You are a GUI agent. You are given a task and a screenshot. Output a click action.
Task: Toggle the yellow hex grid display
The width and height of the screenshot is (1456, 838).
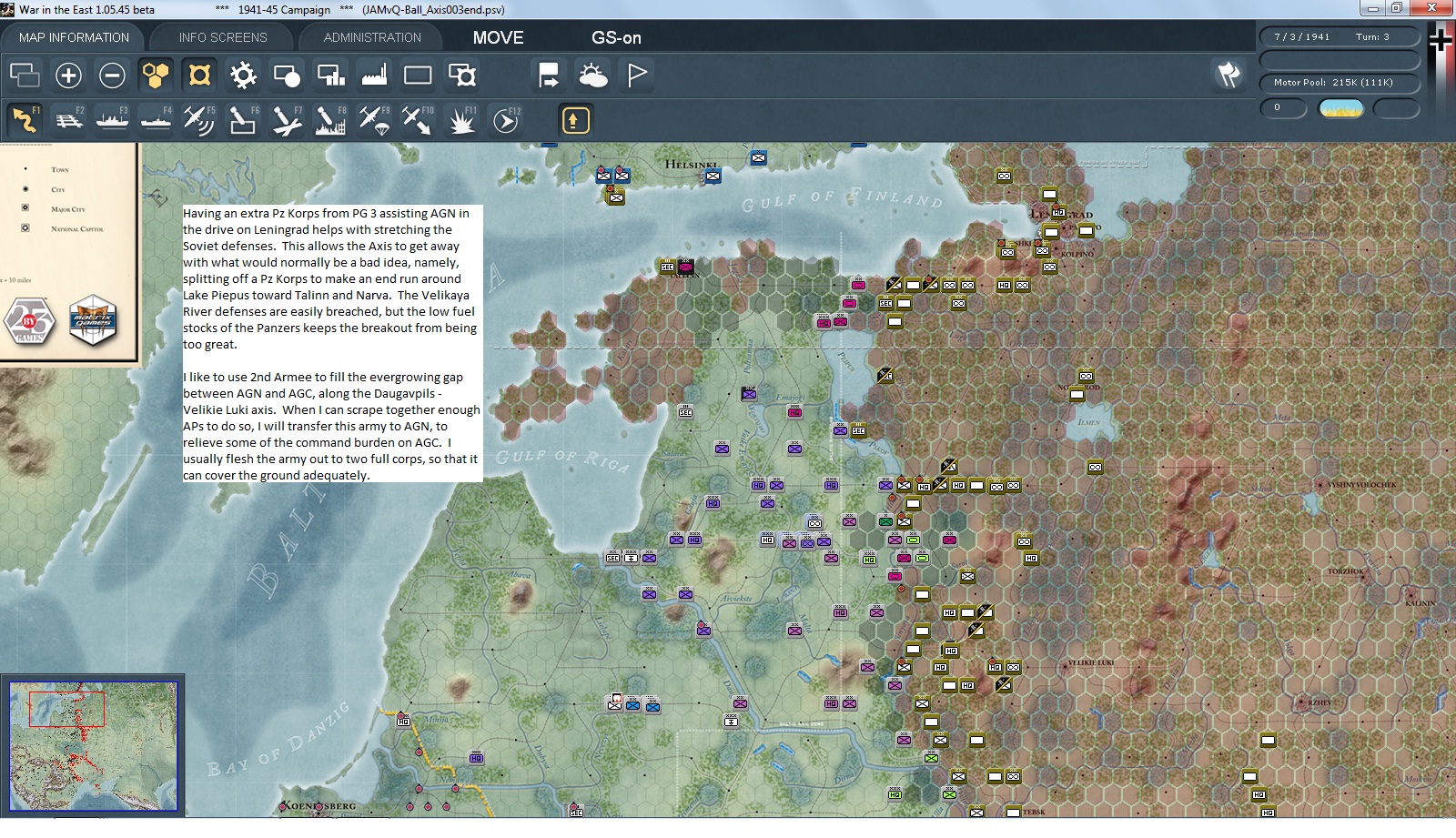(156, 76)
